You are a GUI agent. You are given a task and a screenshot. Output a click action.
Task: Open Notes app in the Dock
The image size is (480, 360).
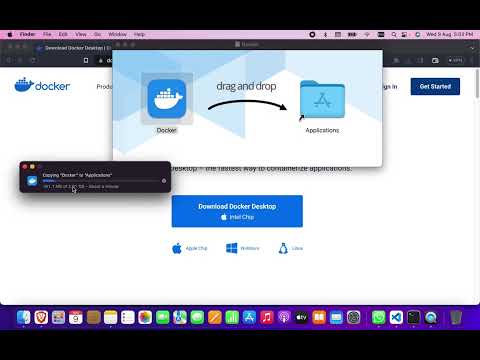pyautogui.click(x=110, y=317)
